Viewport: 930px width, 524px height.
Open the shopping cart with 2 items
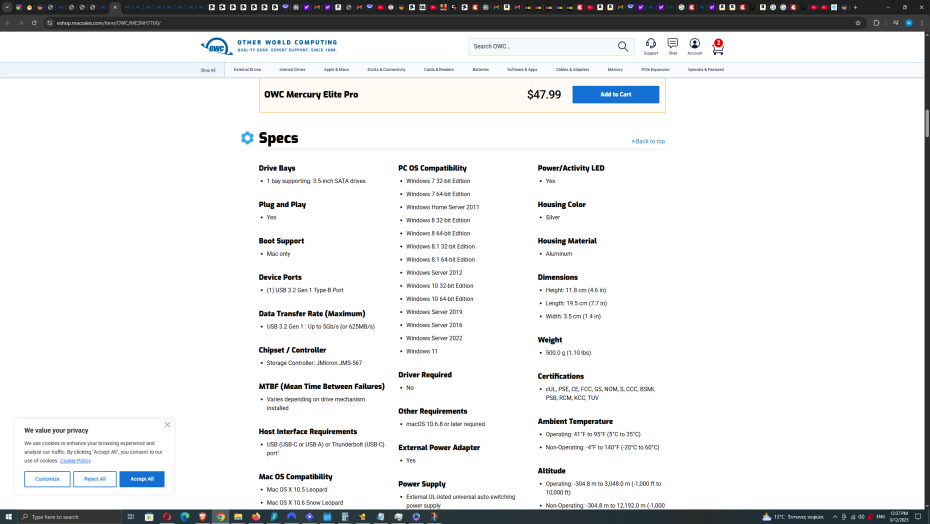pyautogui.click(x=718, y=47)
